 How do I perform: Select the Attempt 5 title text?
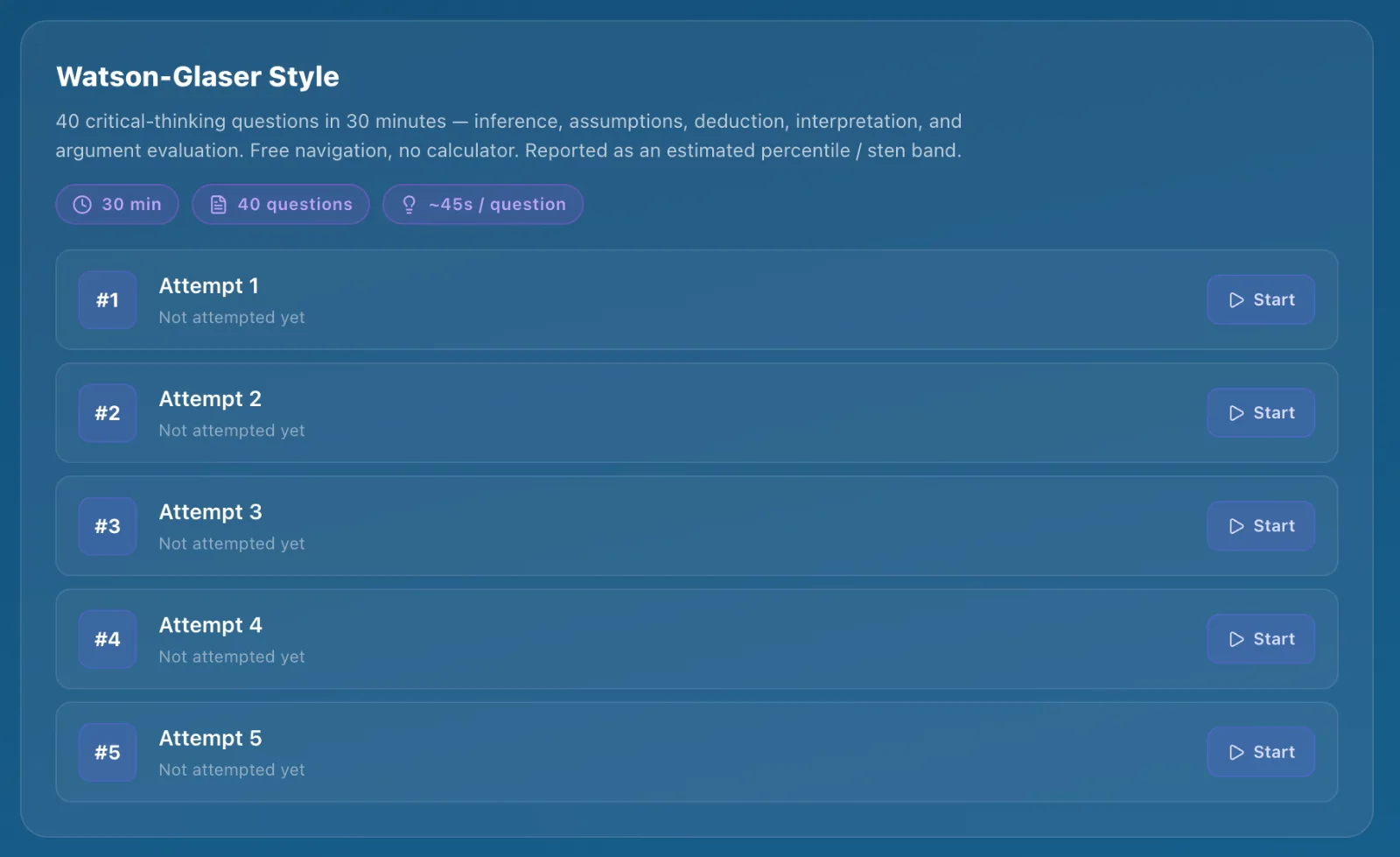click(210, 738)
